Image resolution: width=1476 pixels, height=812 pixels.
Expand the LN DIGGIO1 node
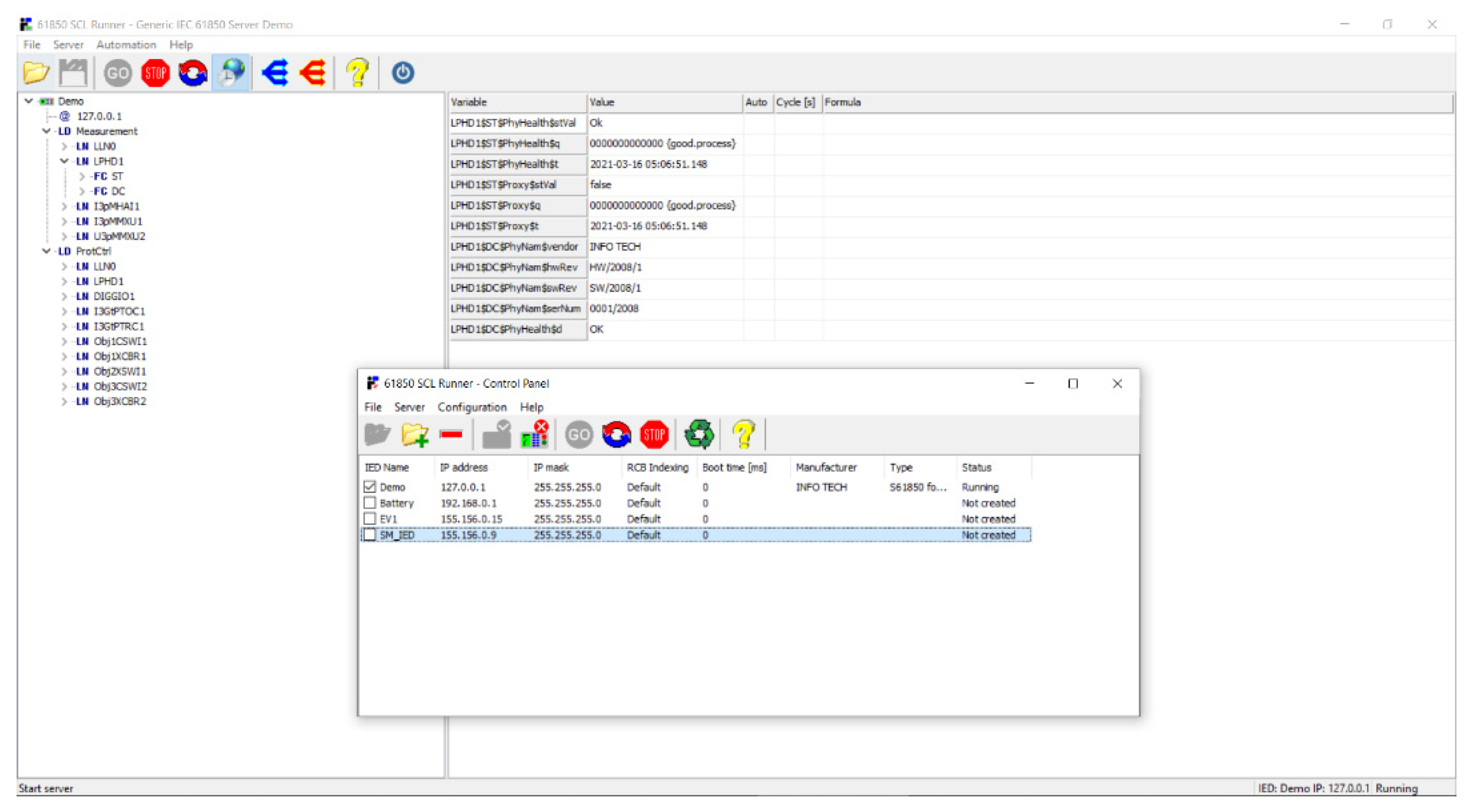[64, 297]
